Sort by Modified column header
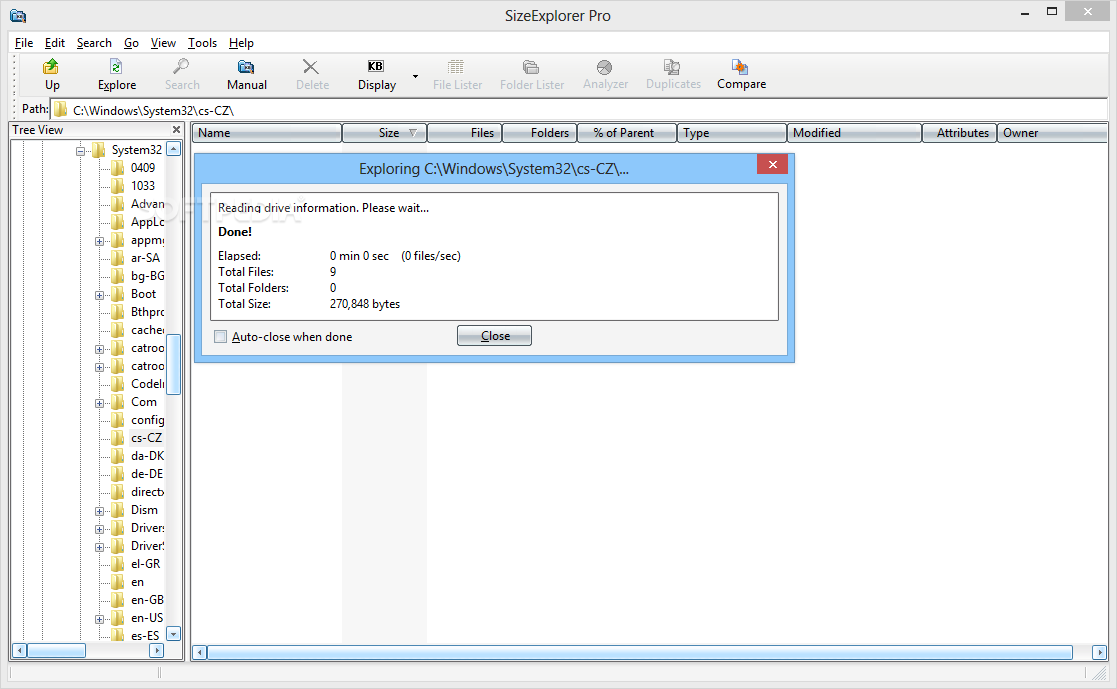The width and height of the screenshot is (1117, 689). coord(854,133)
